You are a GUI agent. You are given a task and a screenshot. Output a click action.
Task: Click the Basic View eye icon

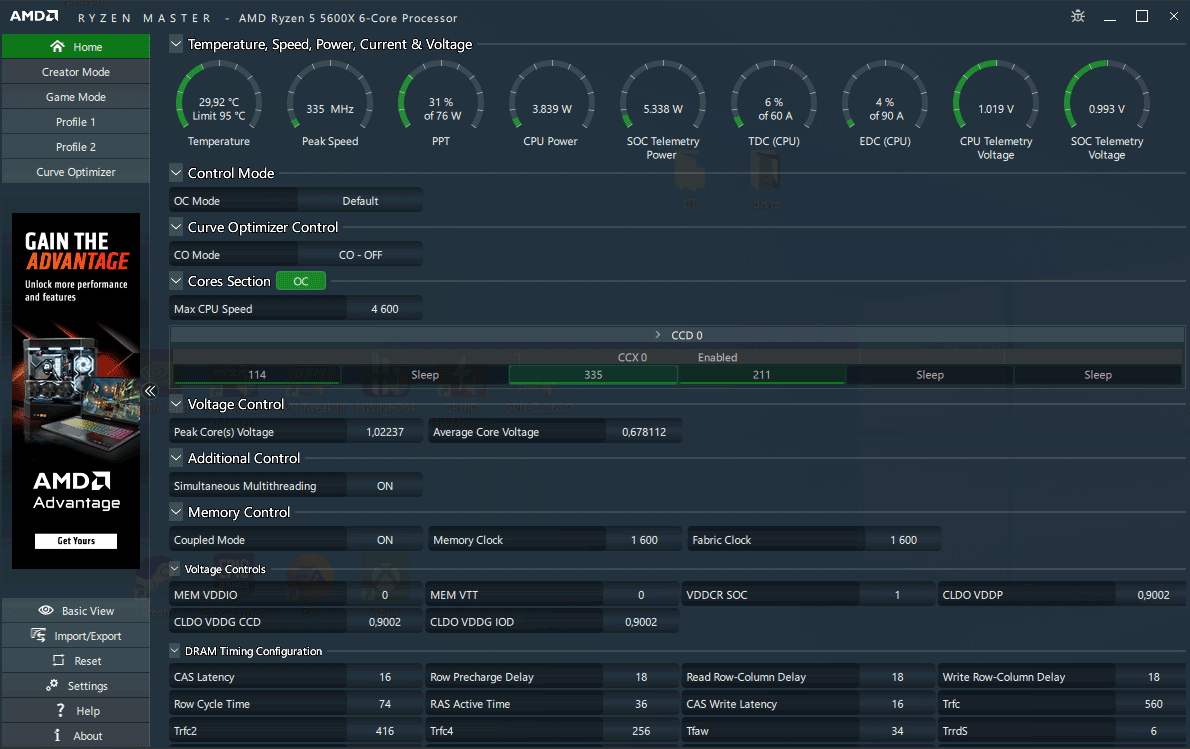click(45, 610)
